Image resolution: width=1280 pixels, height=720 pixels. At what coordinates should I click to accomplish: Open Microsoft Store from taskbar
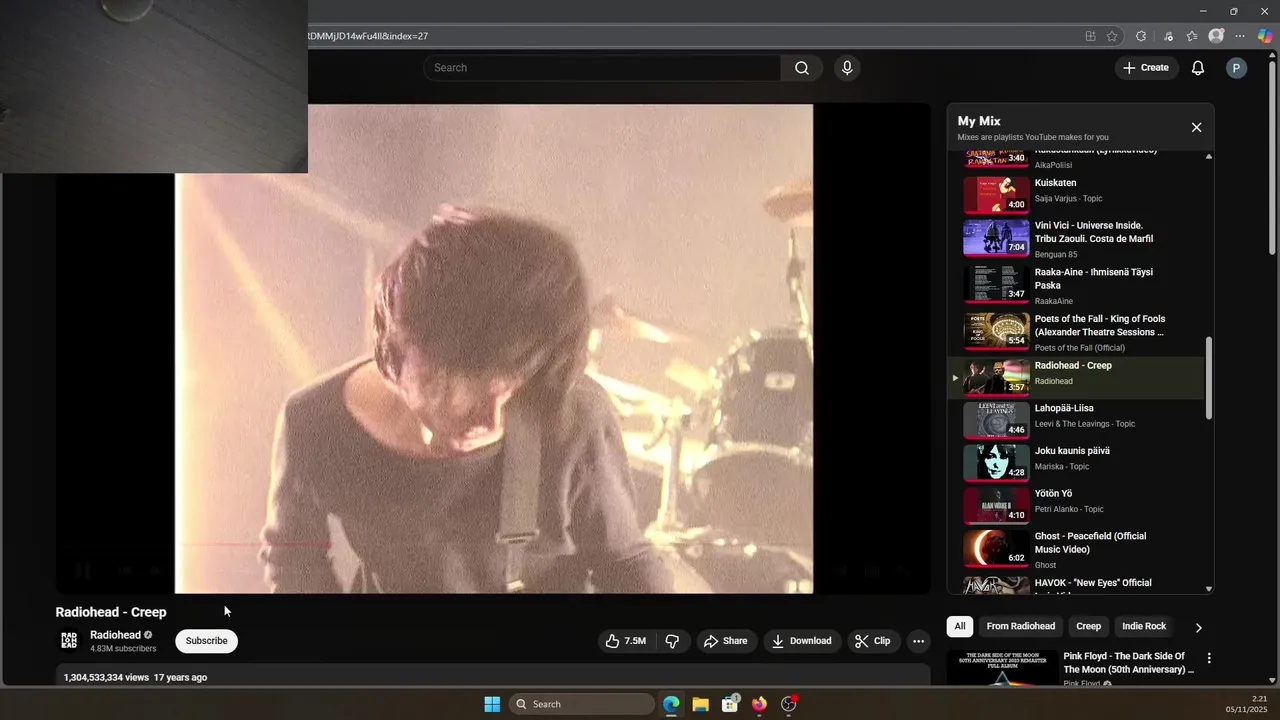(730, 704)
